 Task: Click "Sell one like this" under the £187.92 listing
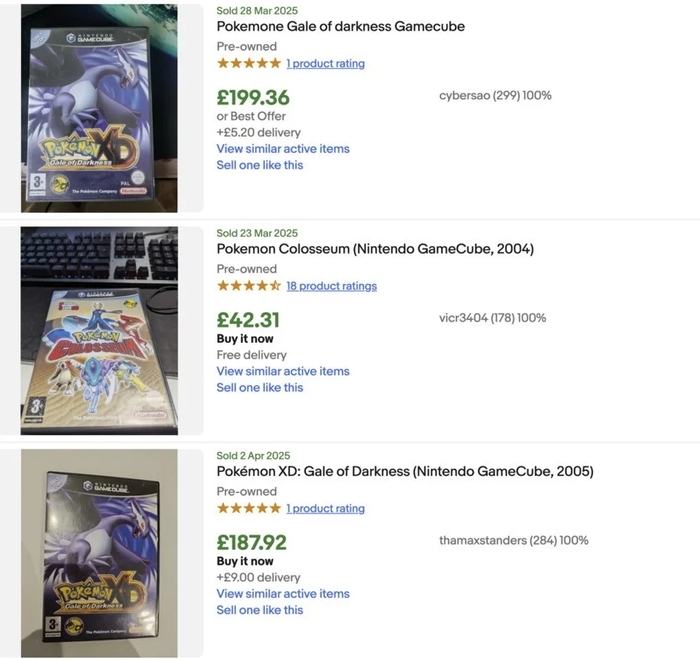click(260, 610)
